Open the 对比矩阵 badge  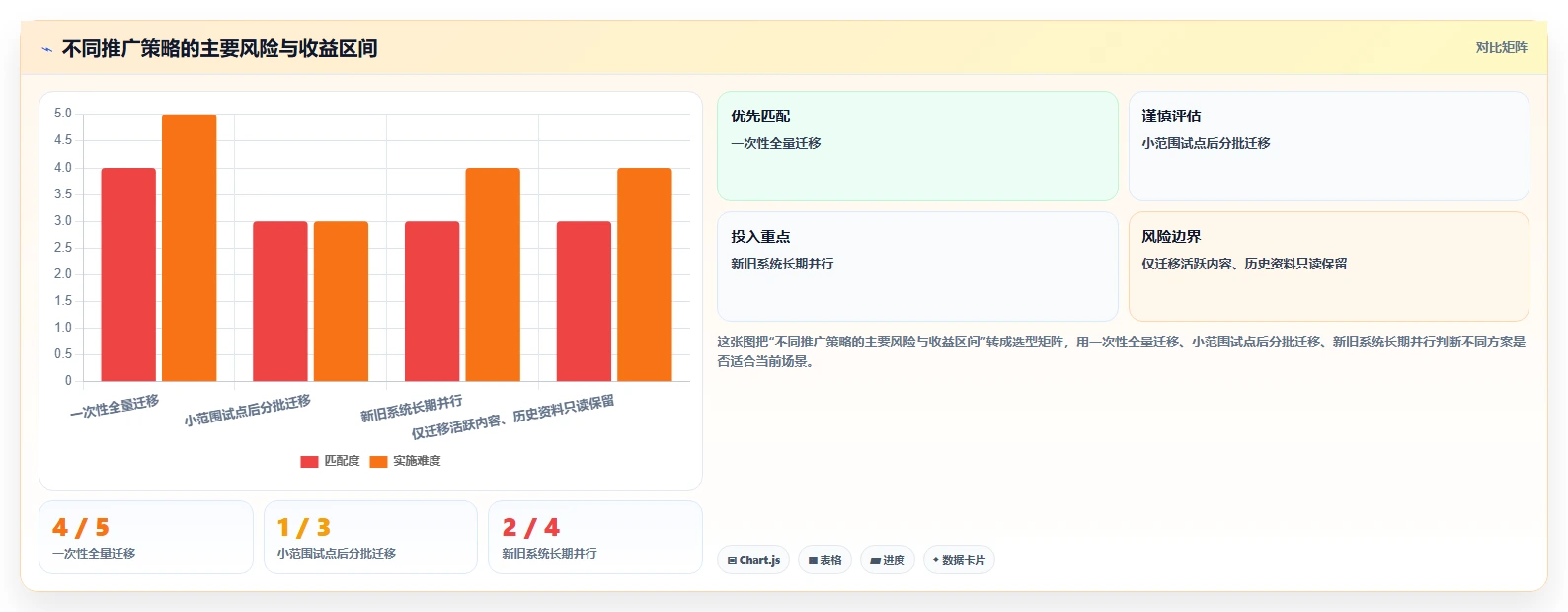click(1501, 47)
